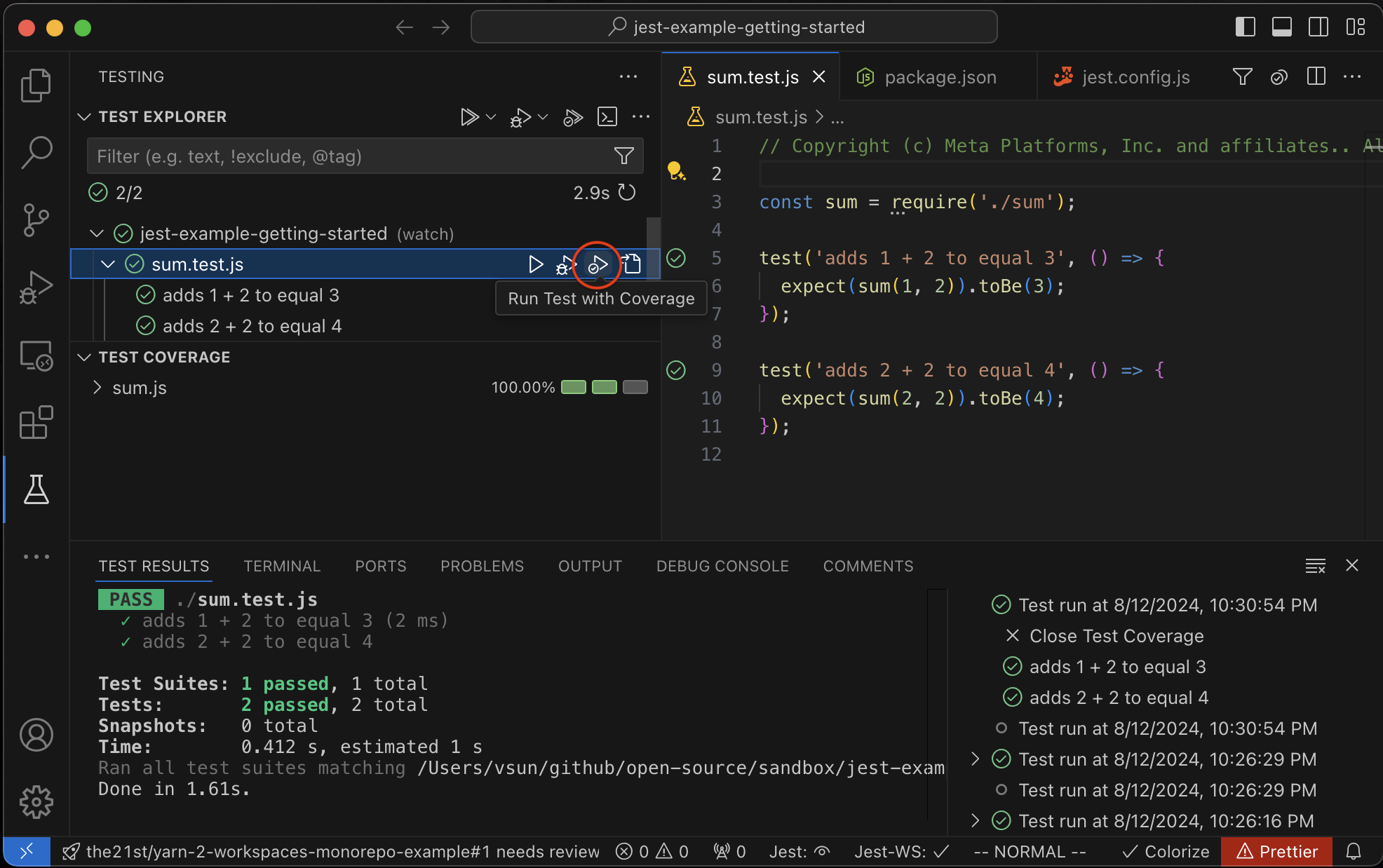Open the package.json editor tab

click(940, 77)
